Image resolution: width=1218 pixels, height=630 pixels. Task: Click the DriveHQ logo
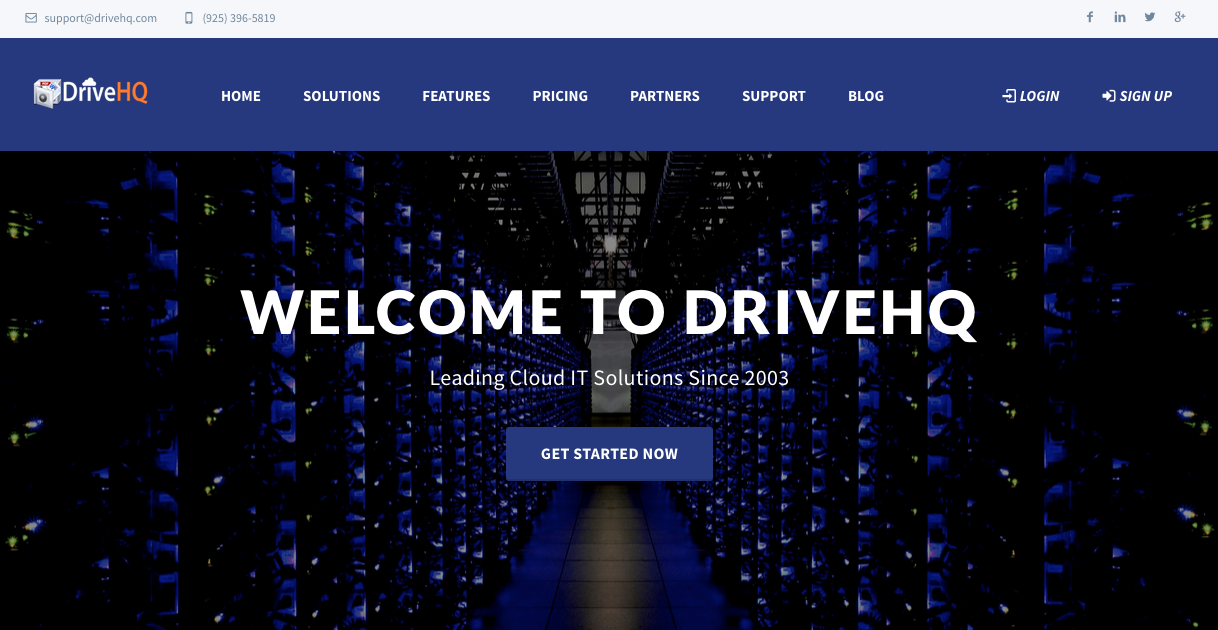coord(91,93)
